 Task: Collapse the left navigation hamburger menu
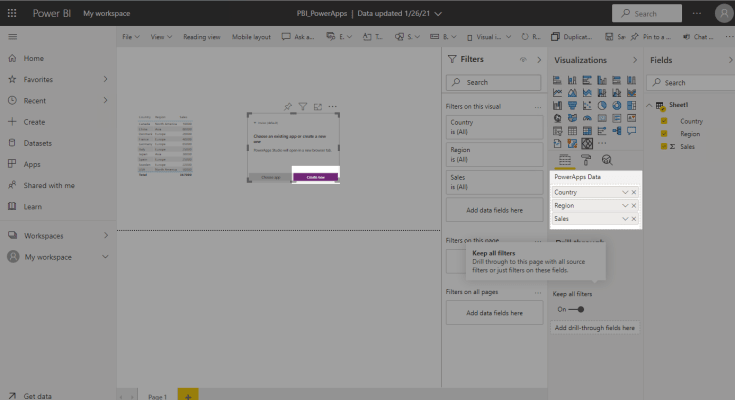13,37
